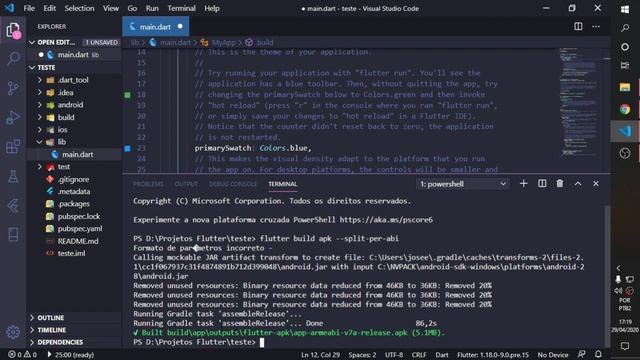Close the terminal panel
This screenshot has height=360, width=640.
596,184
